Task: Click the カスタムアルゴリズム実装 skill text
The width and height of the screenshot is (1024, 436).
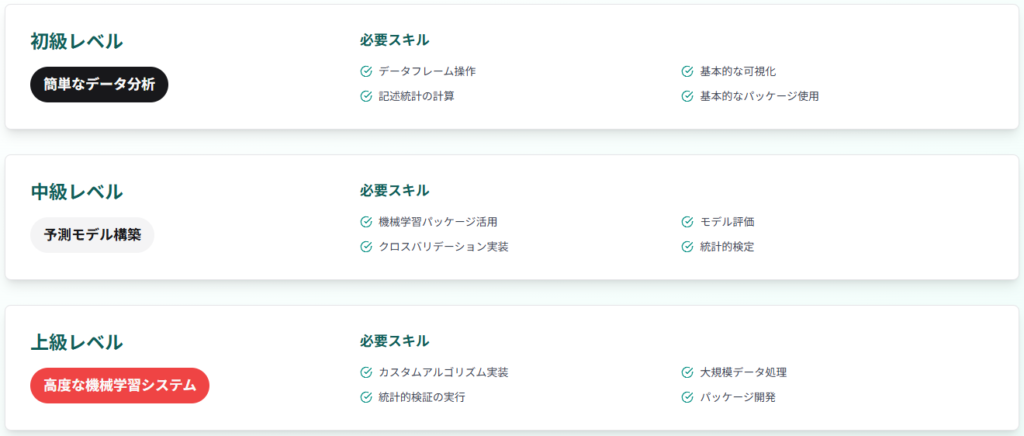Action: coord(443,373)
